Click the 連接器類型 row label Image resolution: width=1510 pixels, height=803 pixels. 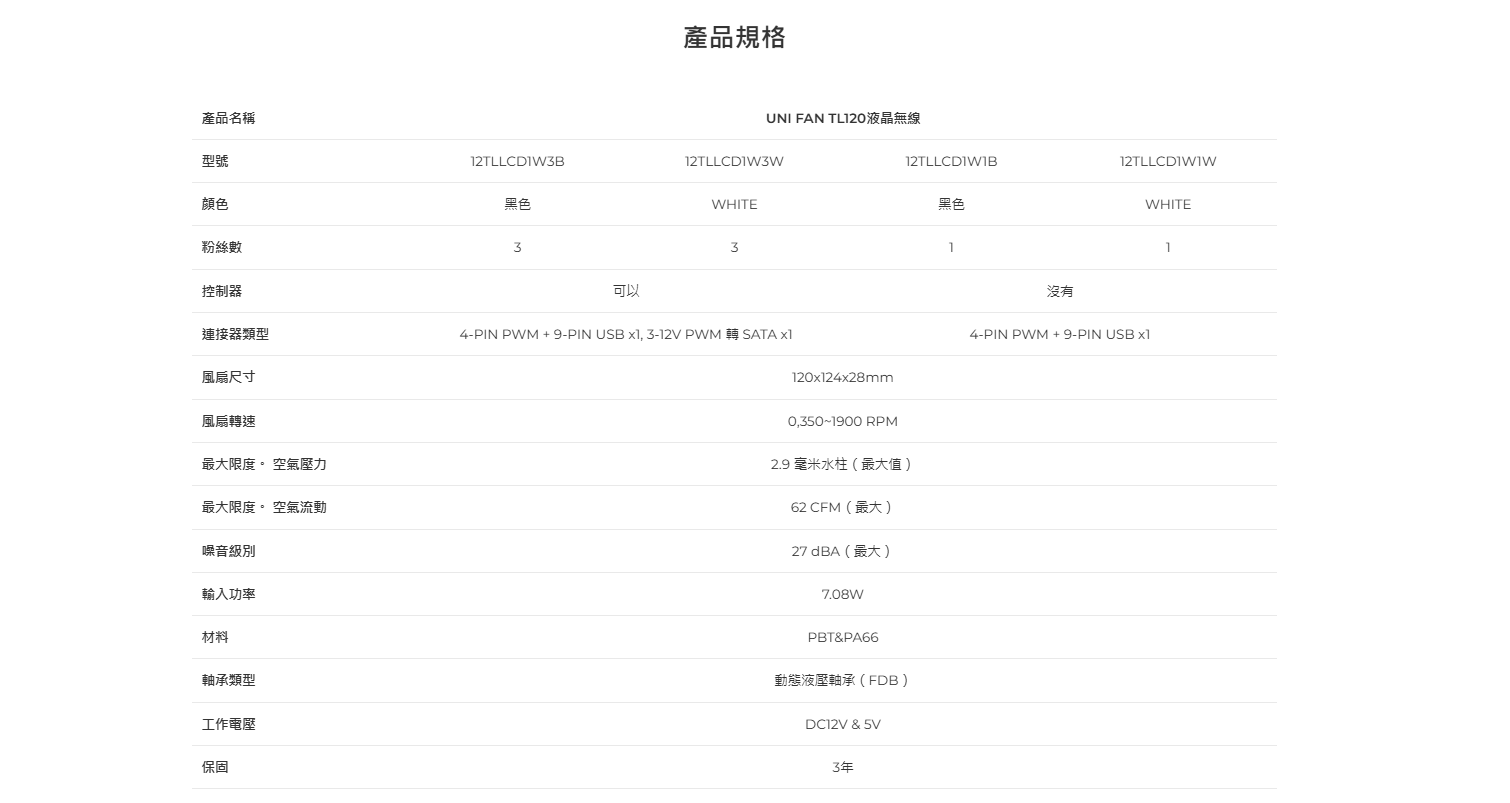point(235,334)
